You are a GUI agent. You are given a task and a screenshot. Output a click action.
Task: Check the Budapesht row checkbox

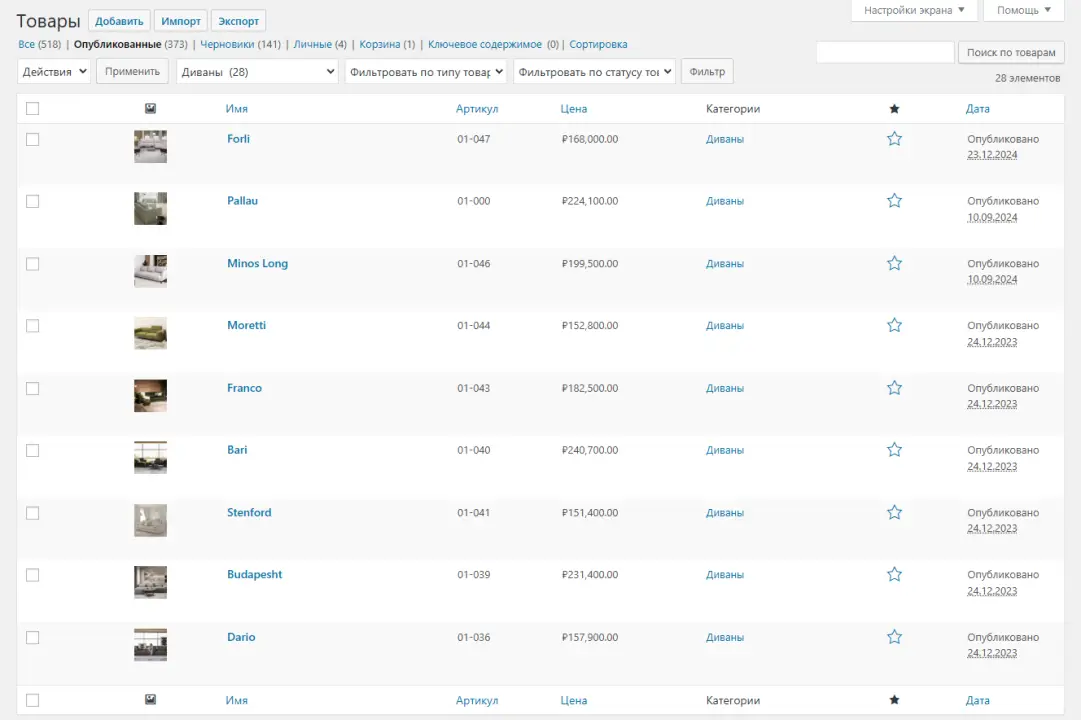tap(32, 575)
